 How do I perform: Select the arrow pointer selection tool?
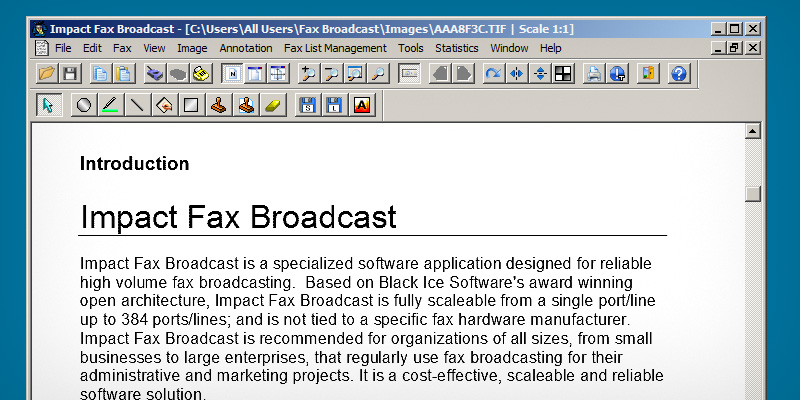tap(47, 105)
